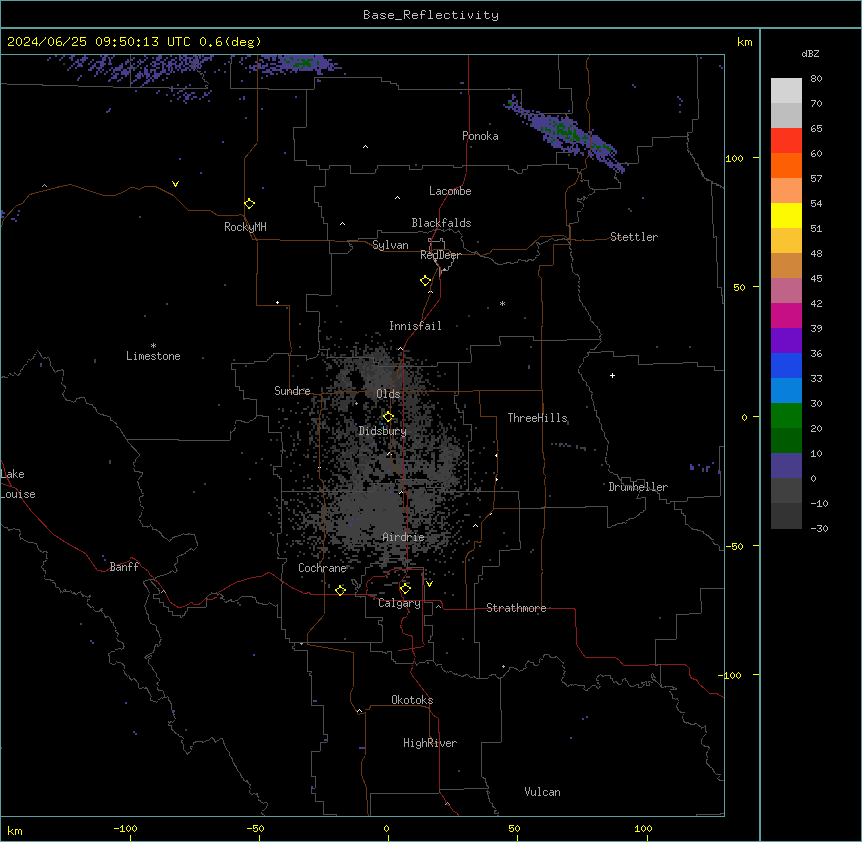This screenshot has height=842, width=862.
Task: Click the Sundre town label
Action: (x=292, y=391)
